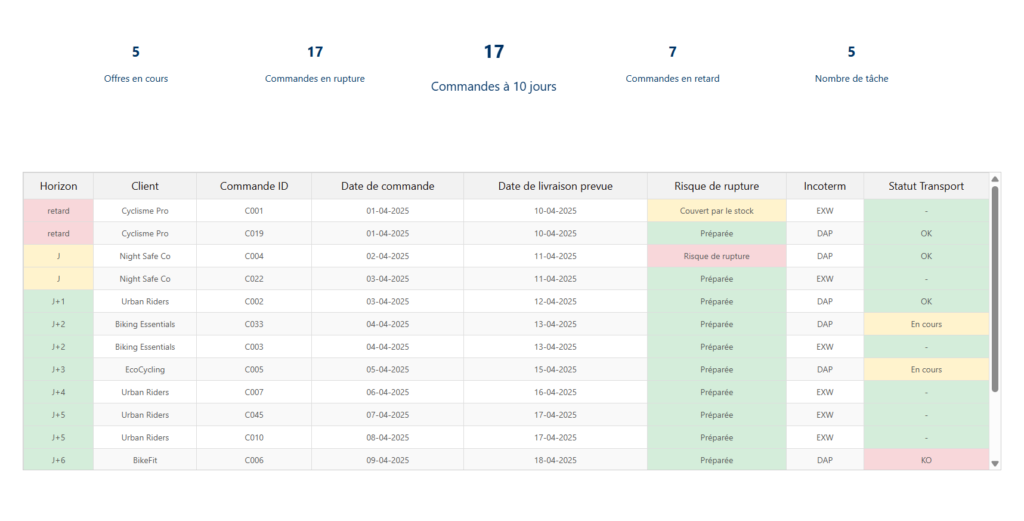Image resolution: width=1024 pixels, height=521 pixels.
Task: Sort by the Horizon column header
Action: click(x=58, y=186)
